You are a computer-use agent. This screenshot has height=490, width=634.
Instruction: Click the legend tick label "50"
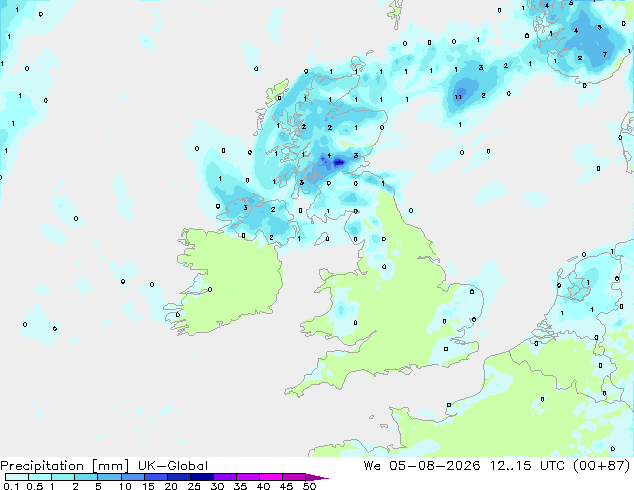(309, 486)
